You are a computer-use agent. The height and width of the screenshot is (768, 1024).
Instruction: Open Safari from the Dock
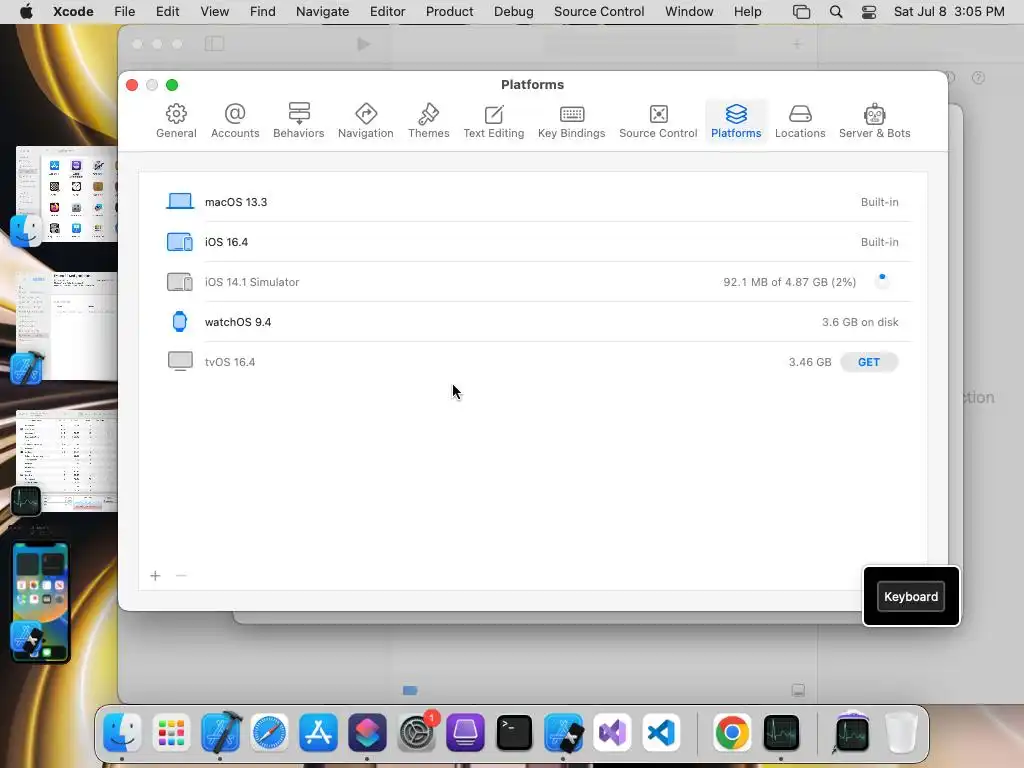(269, 732)
